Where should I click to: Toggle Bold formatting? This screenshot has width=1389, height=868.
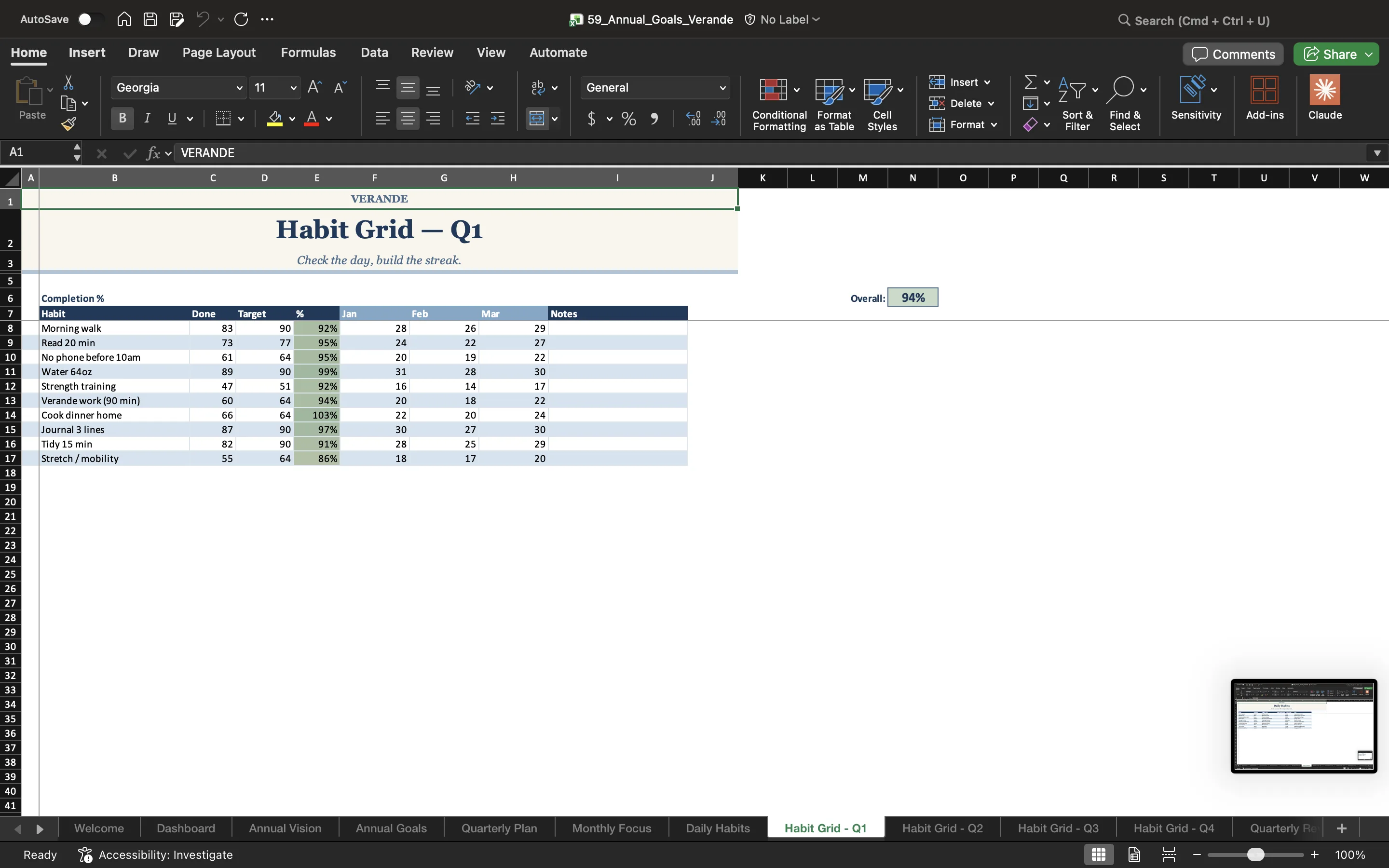pyautogui.click(x=122, y=118)
